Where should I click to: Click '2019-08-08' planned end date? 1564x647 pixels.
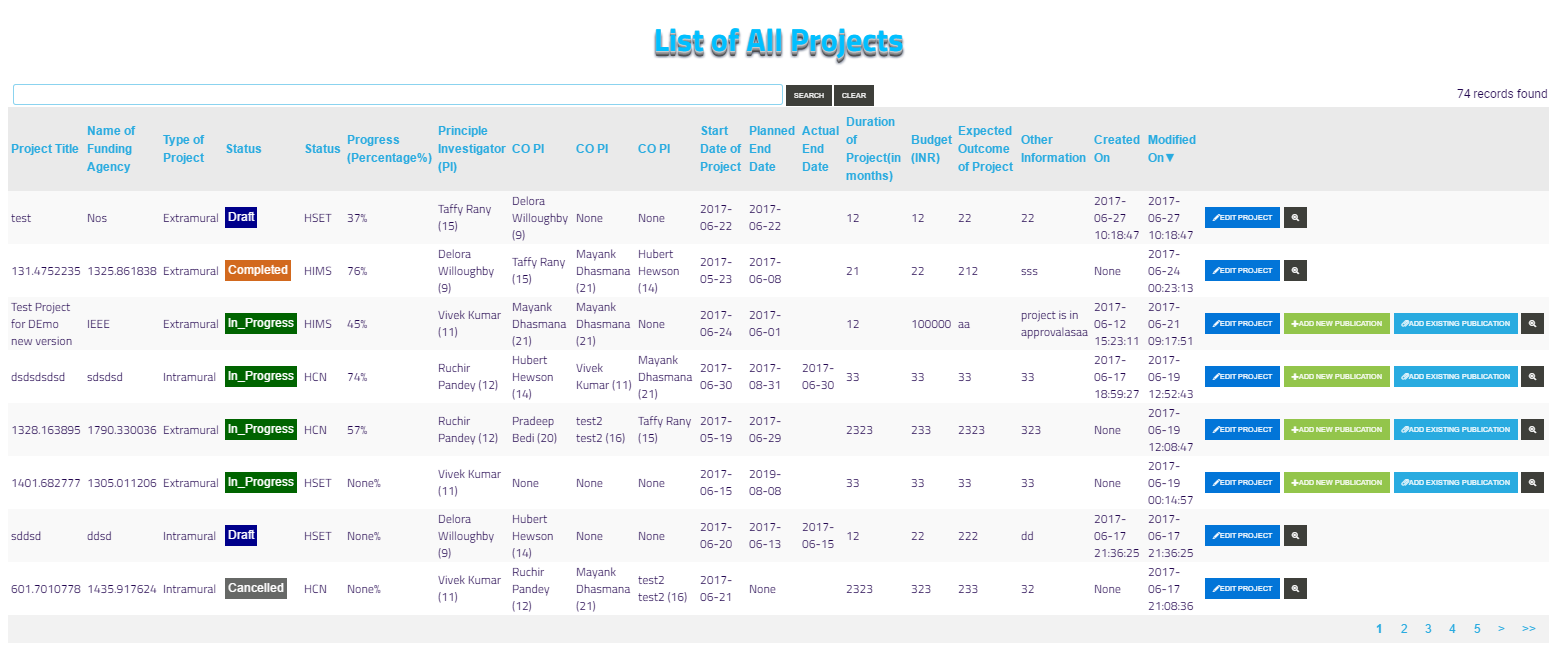pos(767,483)
